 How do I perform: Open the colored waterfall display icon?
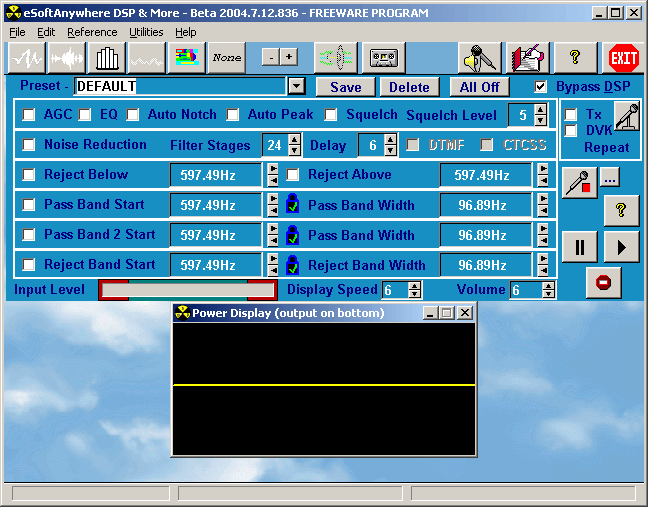tap(186, 58)
